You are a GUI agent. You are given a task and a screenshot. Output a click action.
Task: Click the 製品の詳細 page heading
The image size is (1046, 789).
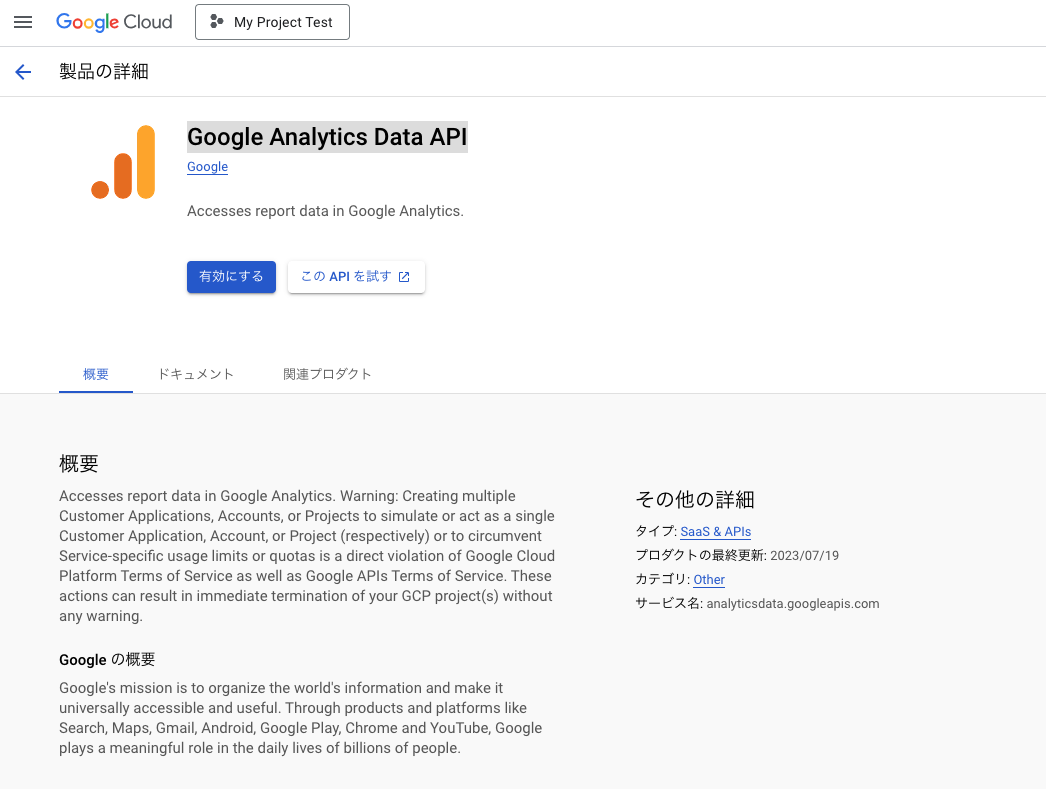104,72
